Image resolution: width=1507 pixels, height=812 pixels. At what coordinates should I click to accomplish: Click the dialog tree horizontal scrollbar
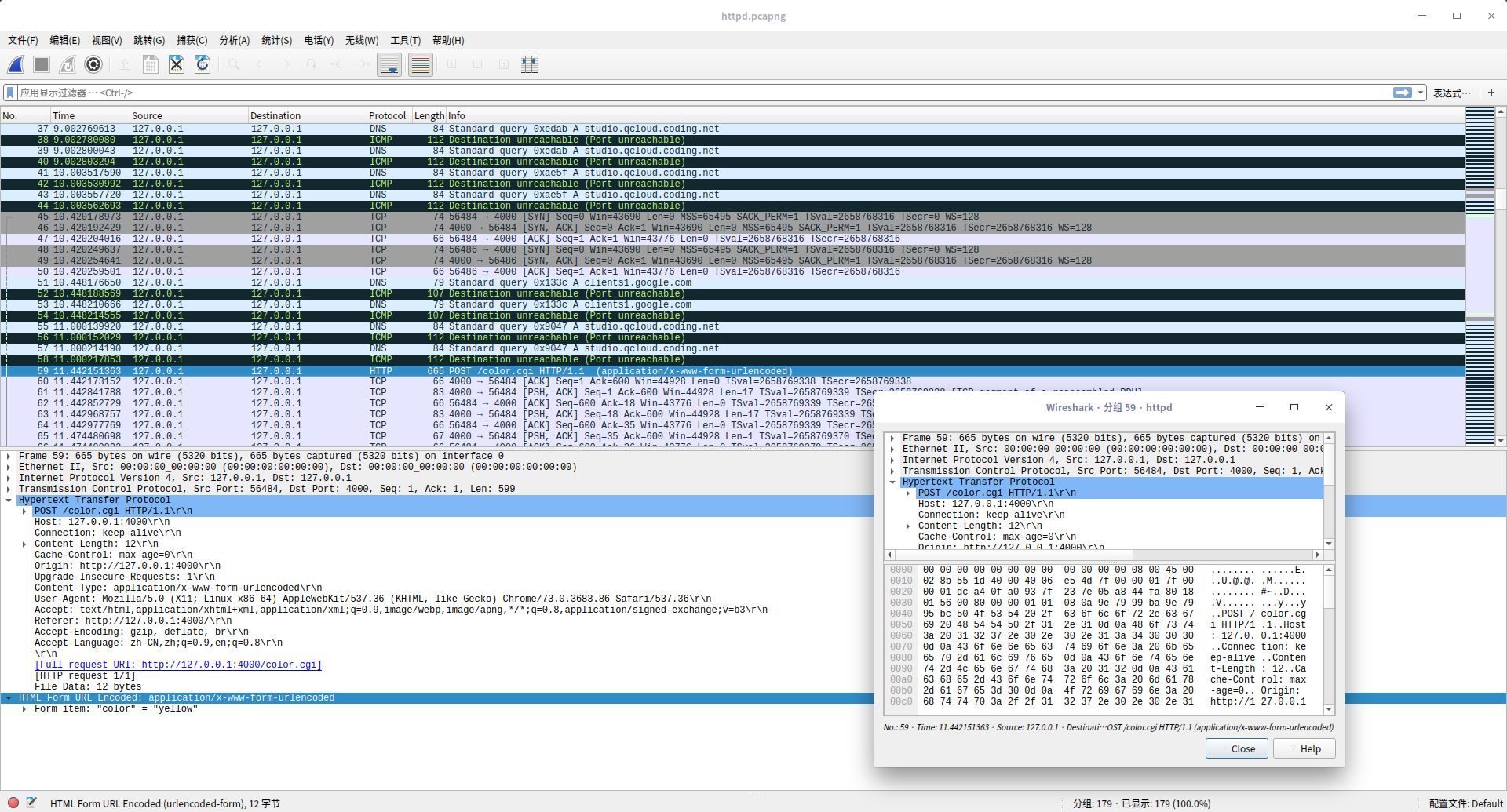pyautogui.click(x=1103, y=555)
